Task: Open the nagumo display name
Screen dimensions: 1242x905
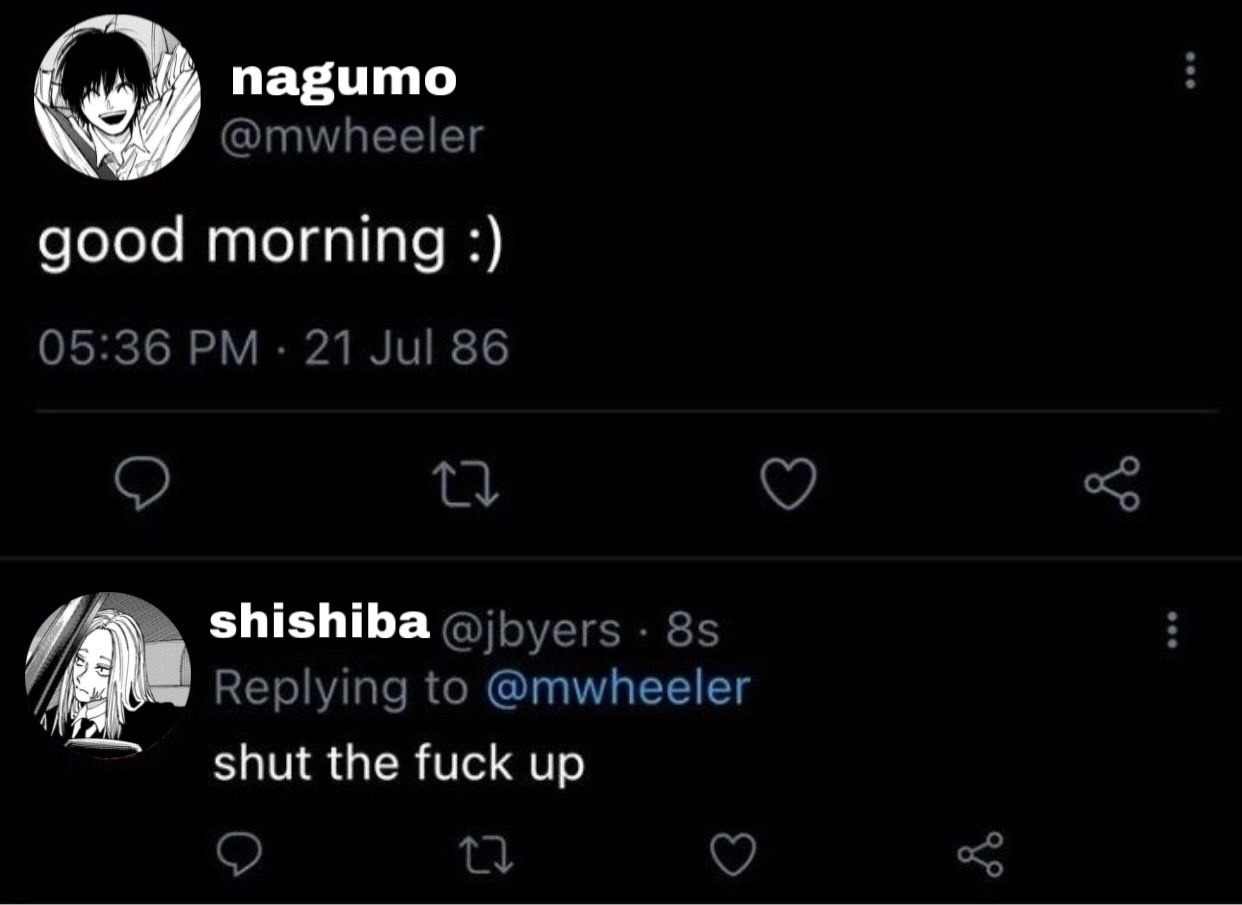Action: pos(343,78)
